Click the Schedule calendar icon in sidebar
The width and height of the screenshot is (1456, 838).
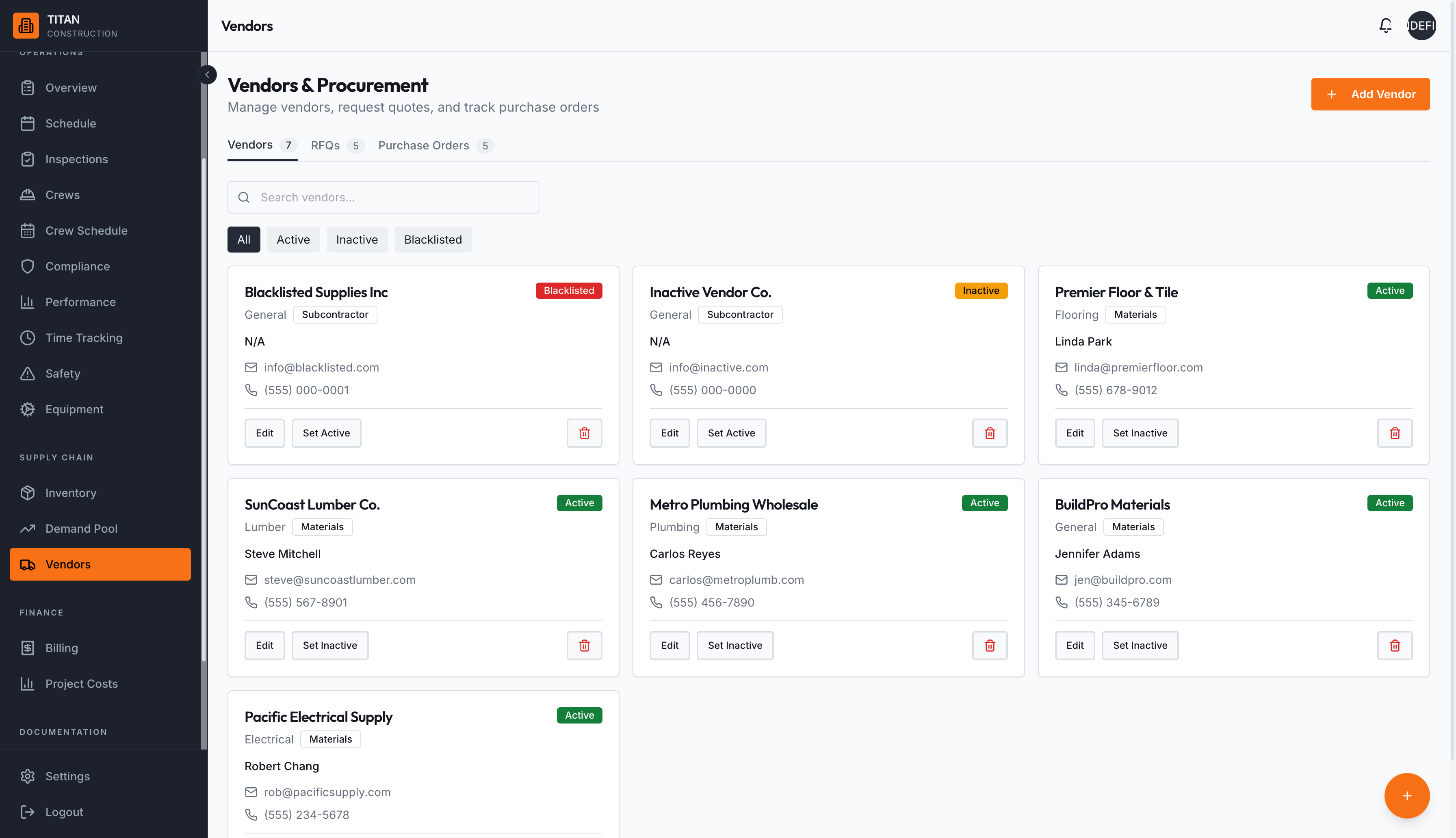[x=28, y=123]
